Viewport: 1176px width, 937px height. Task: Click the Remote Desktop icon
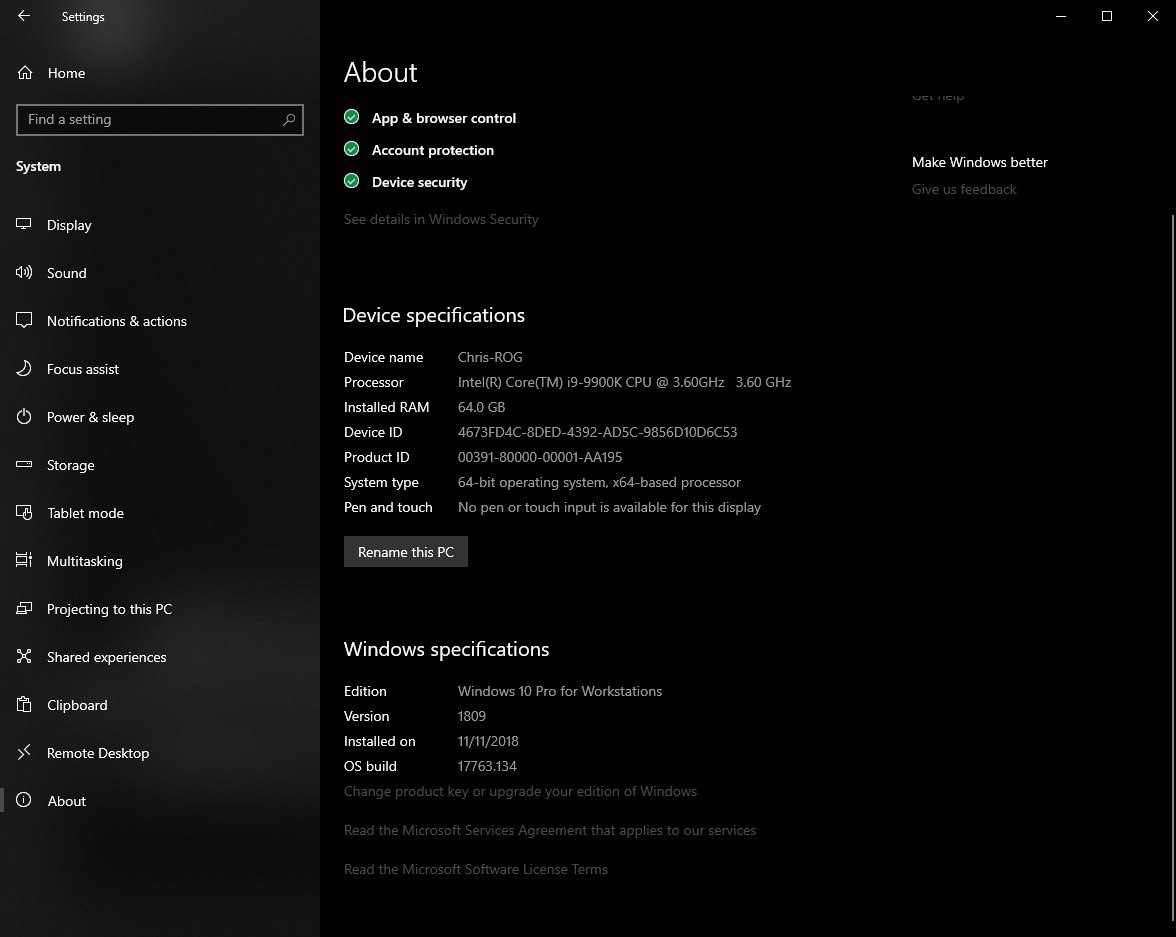point(24,752)
